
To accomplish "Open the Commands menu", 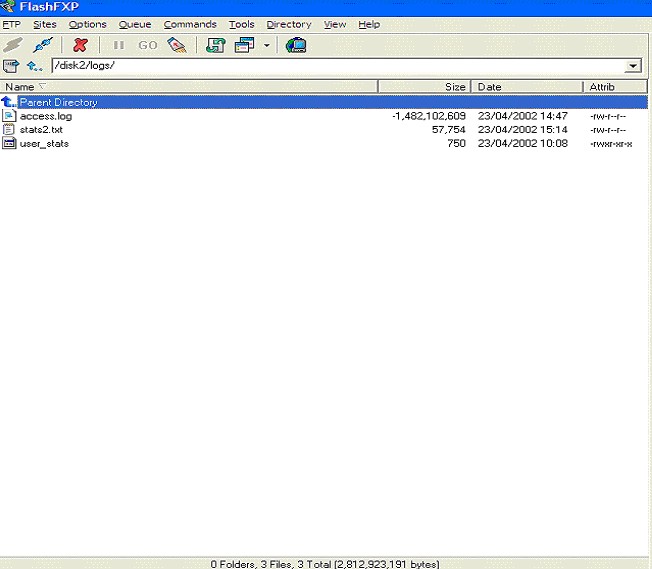I will coord(190,24).
